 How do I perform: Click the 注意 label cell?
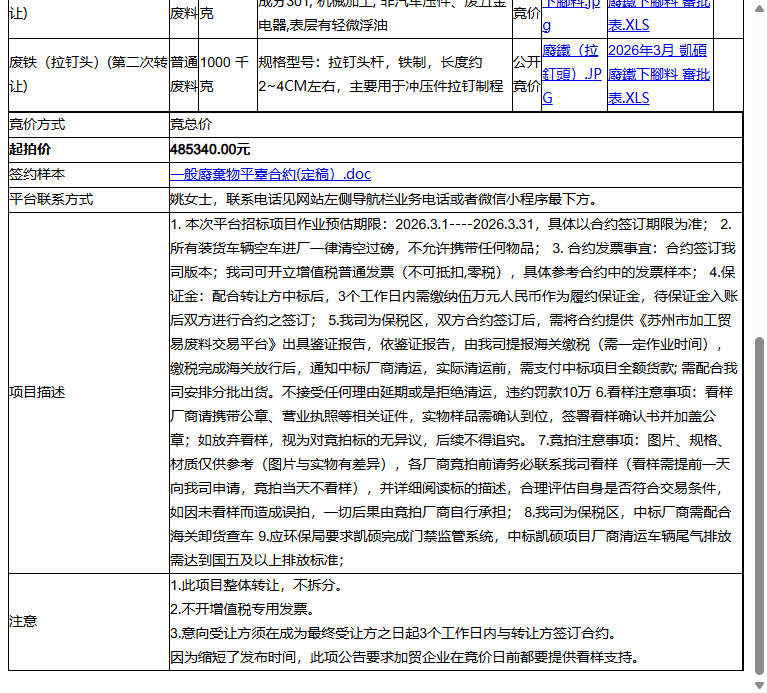pyautogui.click(x=89, y=622)
